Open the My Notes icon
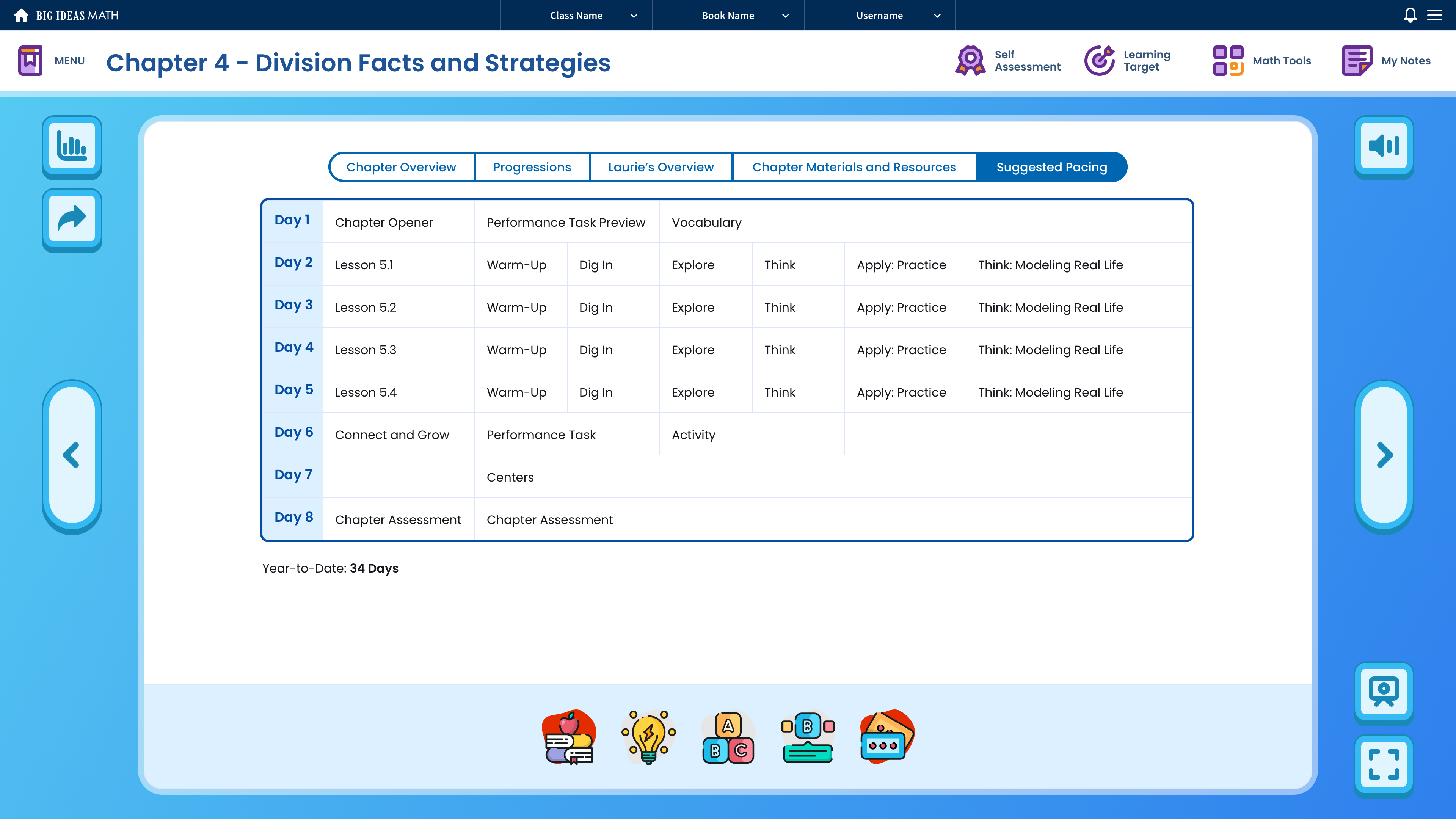The height and width of the screenshot is (819, 1456). click(x=1357, y=61)
